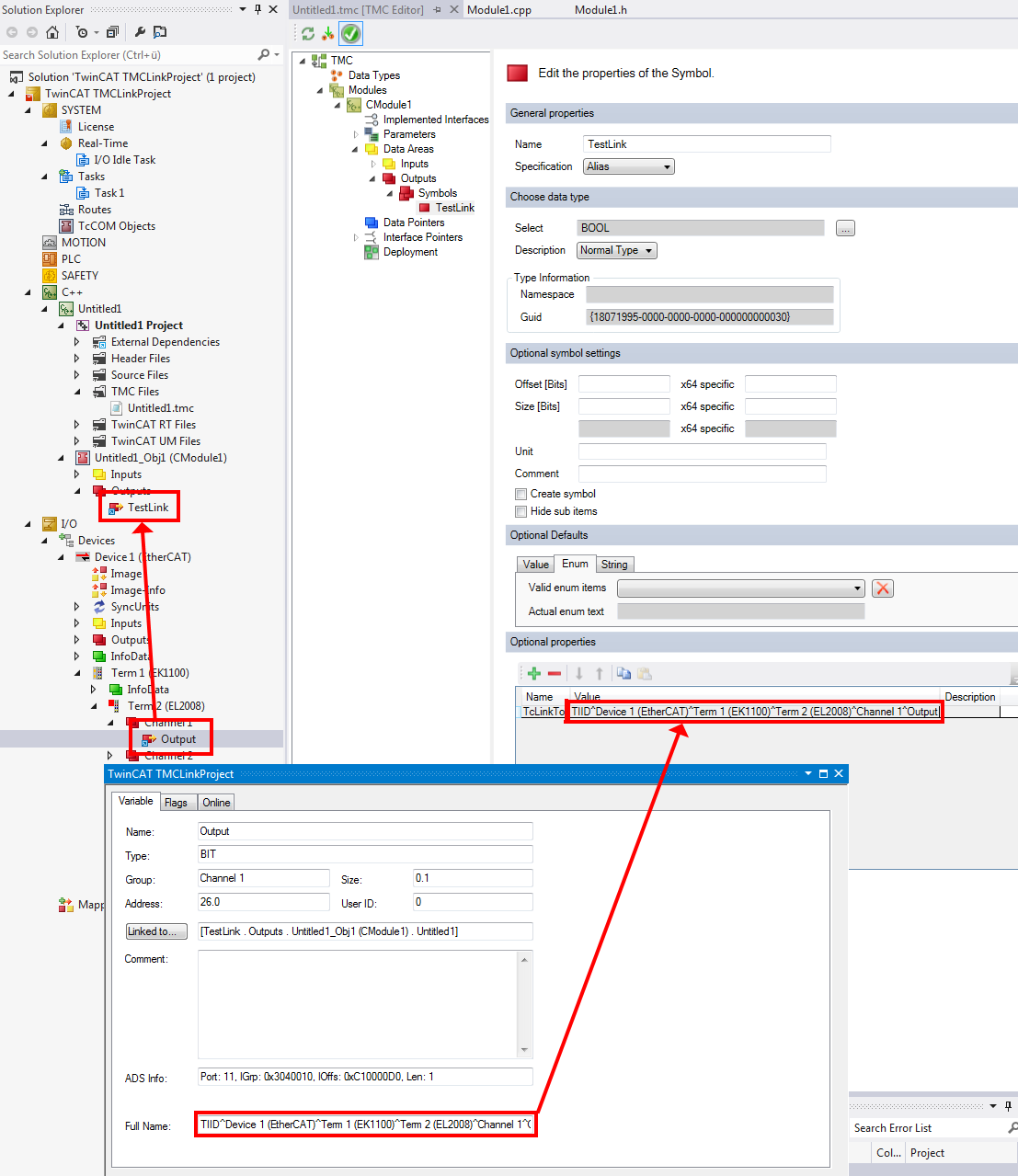1018x1176 pixels.
Task: Click the search magnifier in Solution Explorer
Action: [264, 55]
